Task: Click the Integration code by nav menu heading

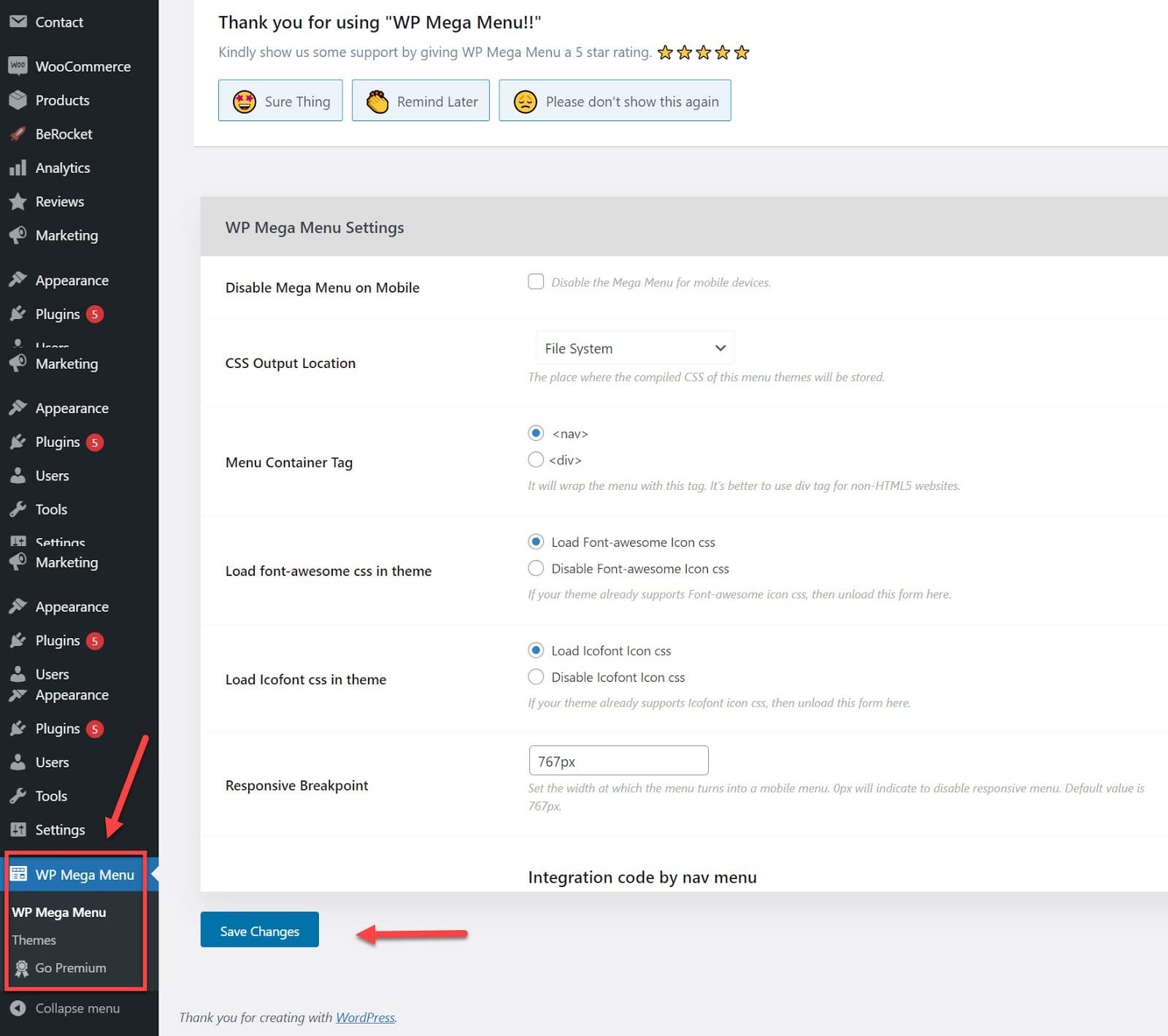Action: (x=642, y=878)
